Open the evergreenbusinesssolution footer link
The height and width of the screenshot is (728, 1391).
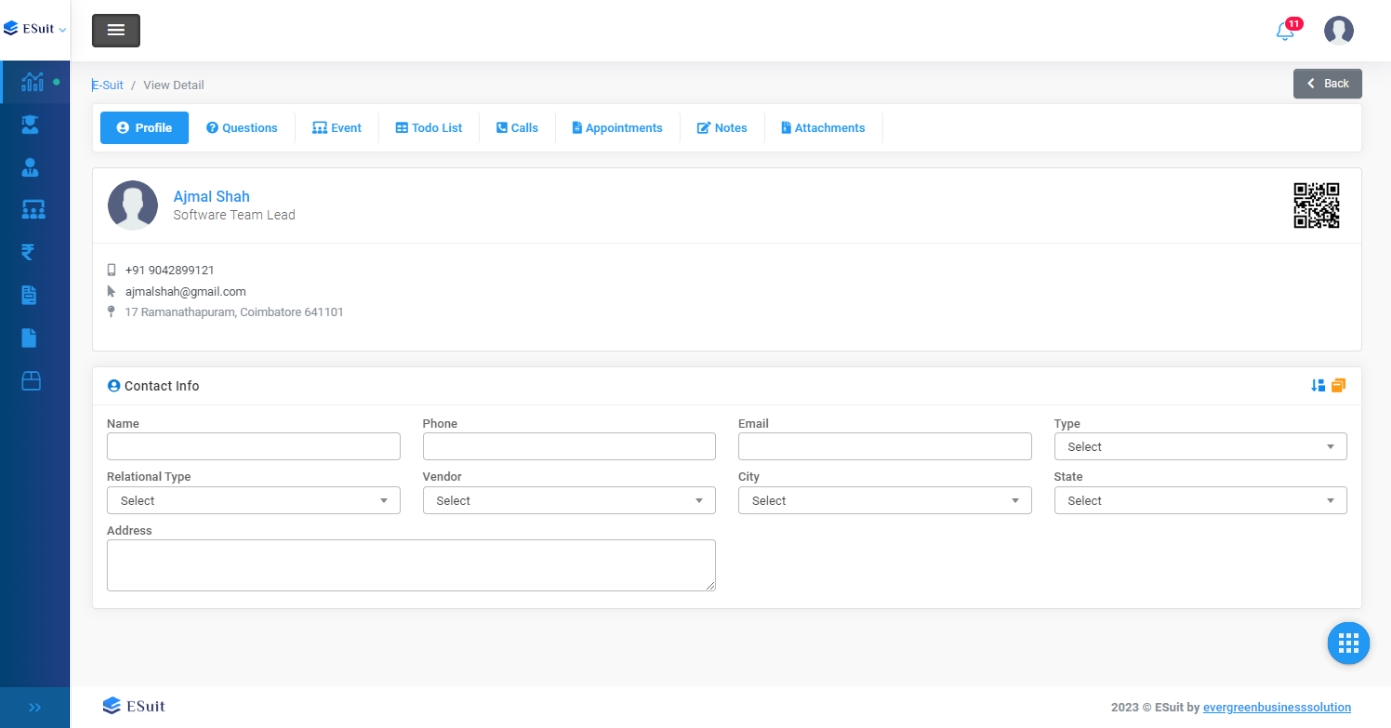(x=1276, y=707)
